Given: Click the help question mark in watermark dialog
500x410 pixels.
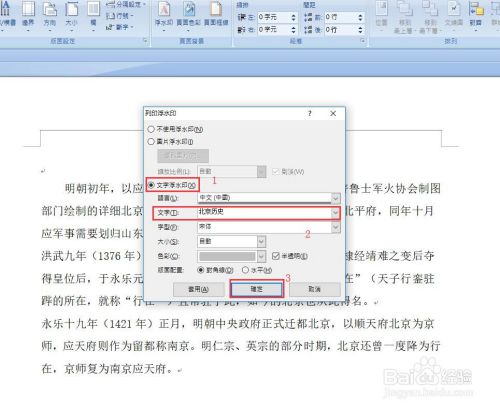Looking at the screenshot, I should [310, 113].
